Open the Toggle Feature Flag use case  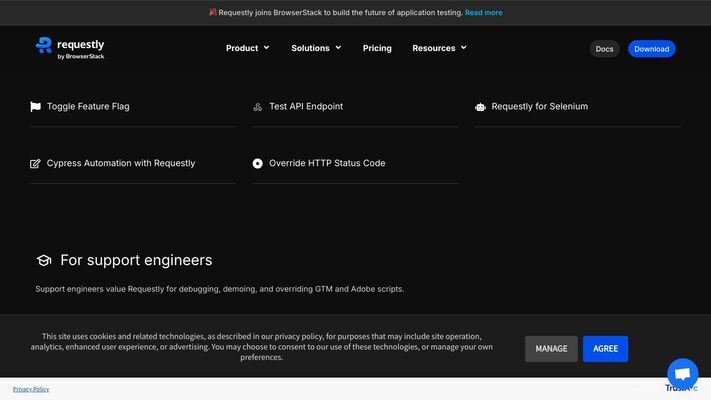(88, 106)
